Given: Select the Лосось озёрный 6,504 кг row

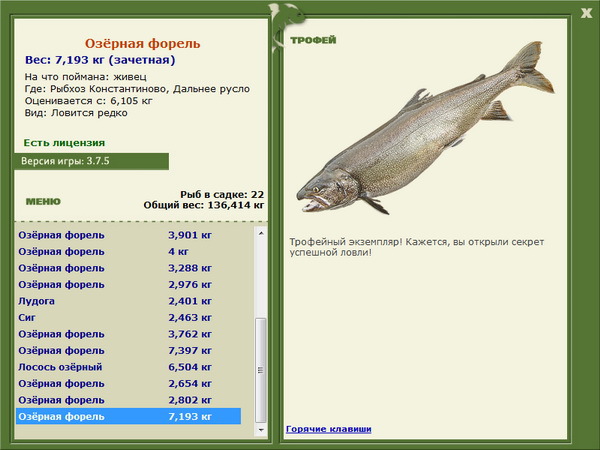Looking at the screenshot, I should [x=129, y=367].
